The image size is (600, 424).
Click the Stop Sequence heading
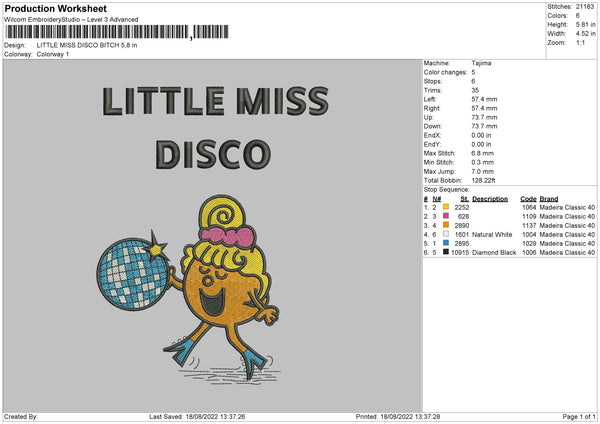[446, 189]
